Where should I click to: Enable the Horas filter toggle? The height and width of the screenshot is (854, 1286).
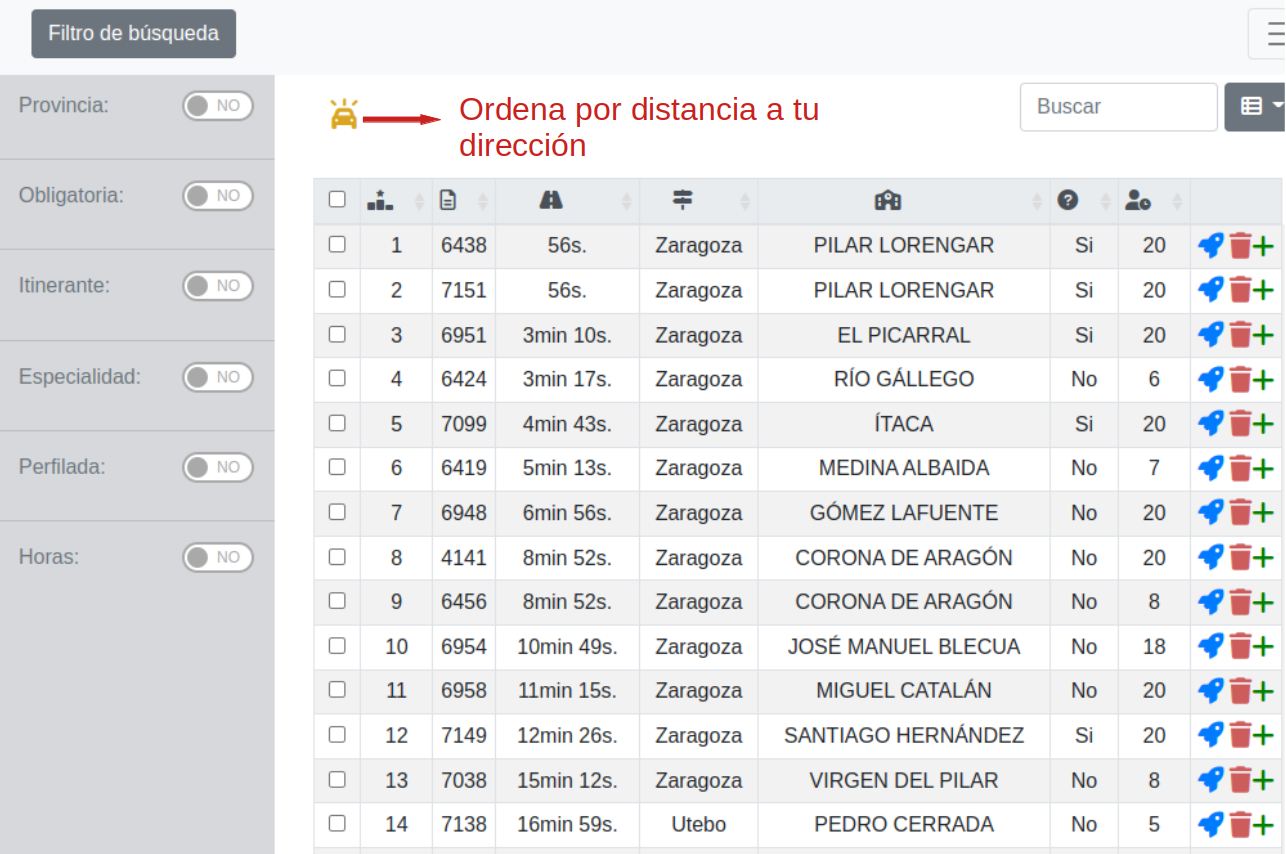coord(217,557)
